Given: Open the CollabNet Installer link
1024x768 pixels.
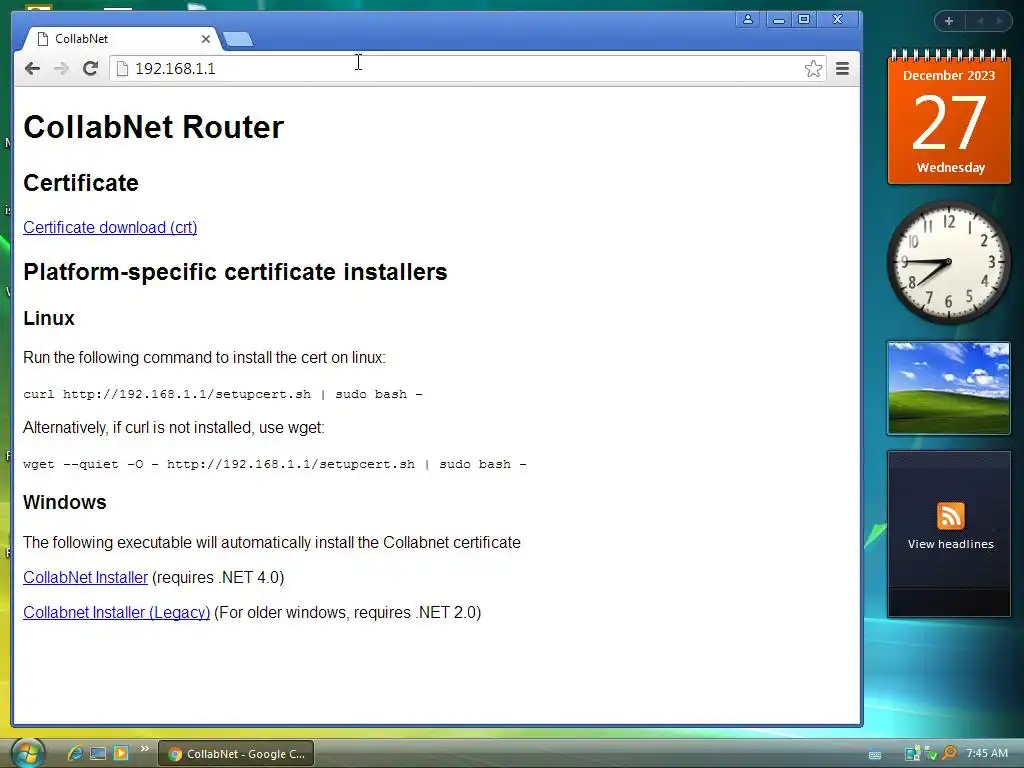Looking at the screenshot, I should (86, 577).
